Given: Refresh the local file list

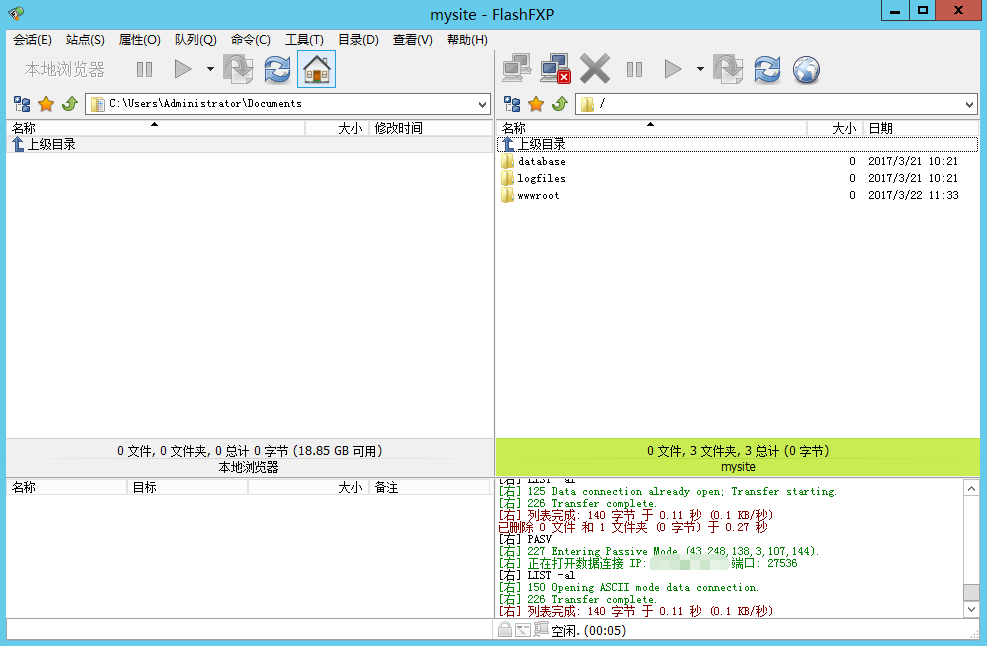Looking at the screenshot, I should [277, 69].
